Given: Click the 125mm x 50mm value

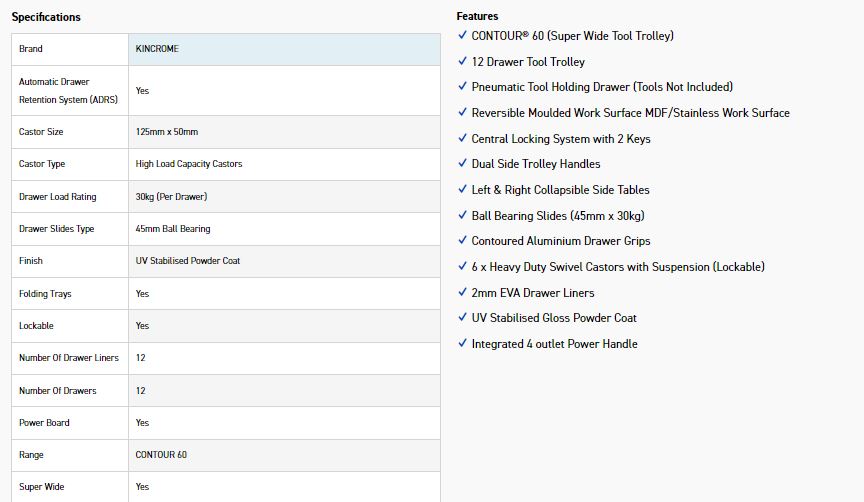Looking at the screenshot, I should [x=167, y=132].
